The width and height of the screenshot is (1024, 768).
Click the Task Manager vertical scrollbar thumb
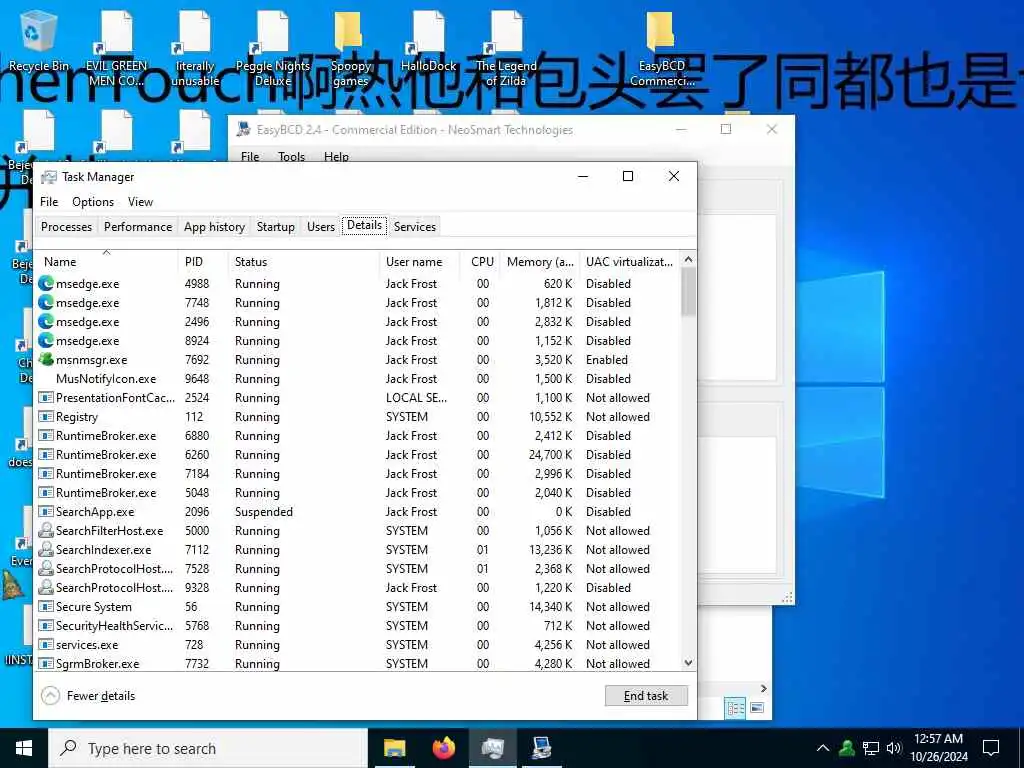click(x=688, y=292)
